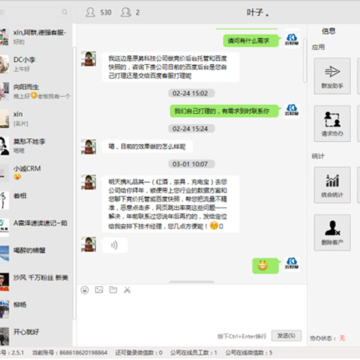Click the status text 还可登录微信数：0
The width and height of the screenshot is (360, 360).
139,352
